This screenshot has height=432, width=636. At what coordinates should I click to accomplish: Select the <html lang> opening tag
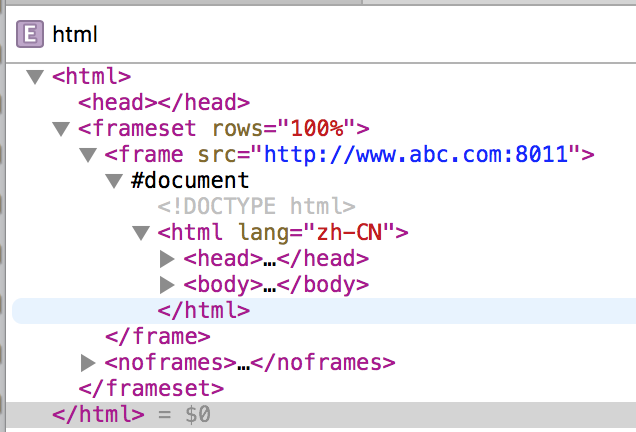pos(283,233)
